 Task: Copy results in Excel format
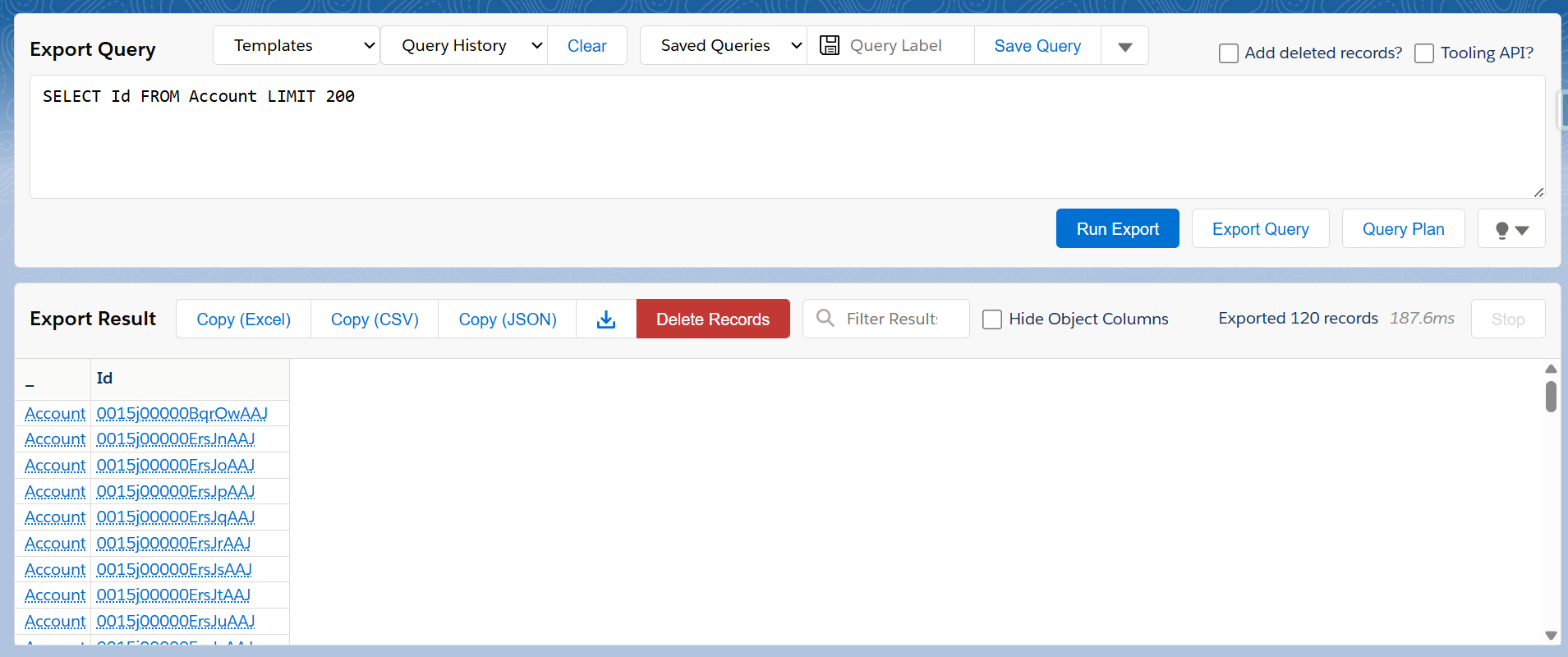tap(244, 319)
